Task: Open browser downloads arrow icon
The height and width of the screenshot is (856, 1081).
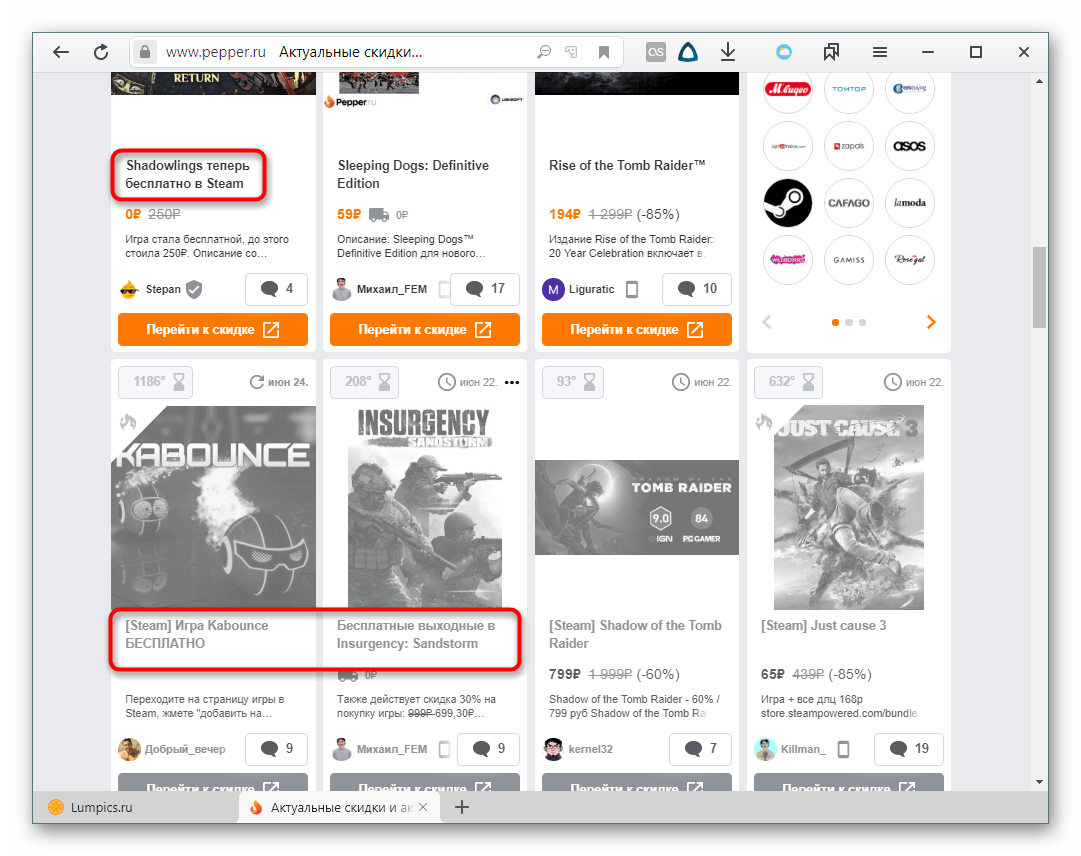Action: click(728, 52)
